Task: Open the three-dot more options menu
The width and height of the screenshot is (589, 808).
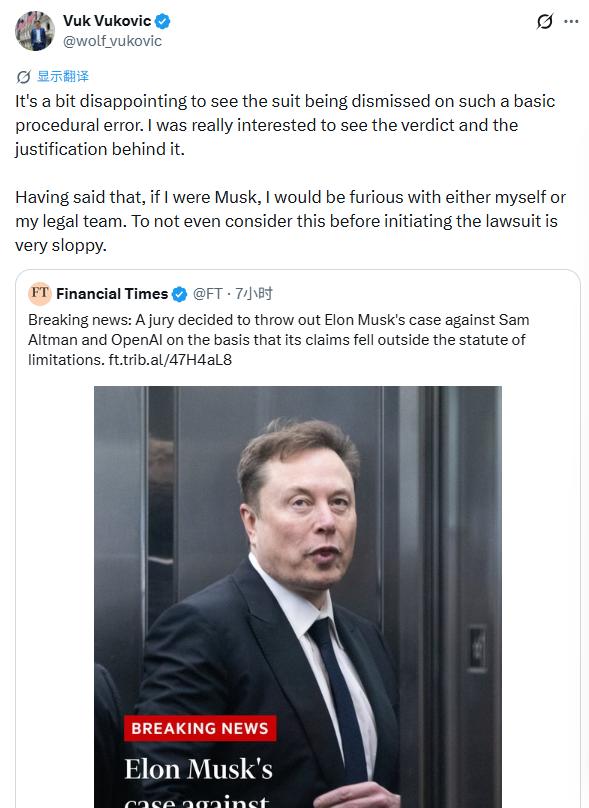Action: pos(571,22)
